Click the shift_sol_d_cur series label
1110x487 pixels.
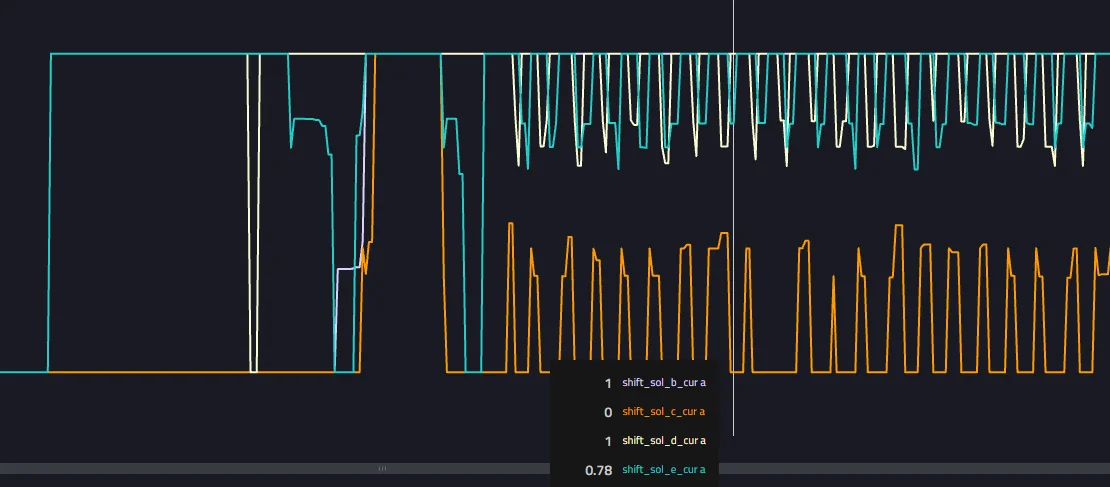663,441
